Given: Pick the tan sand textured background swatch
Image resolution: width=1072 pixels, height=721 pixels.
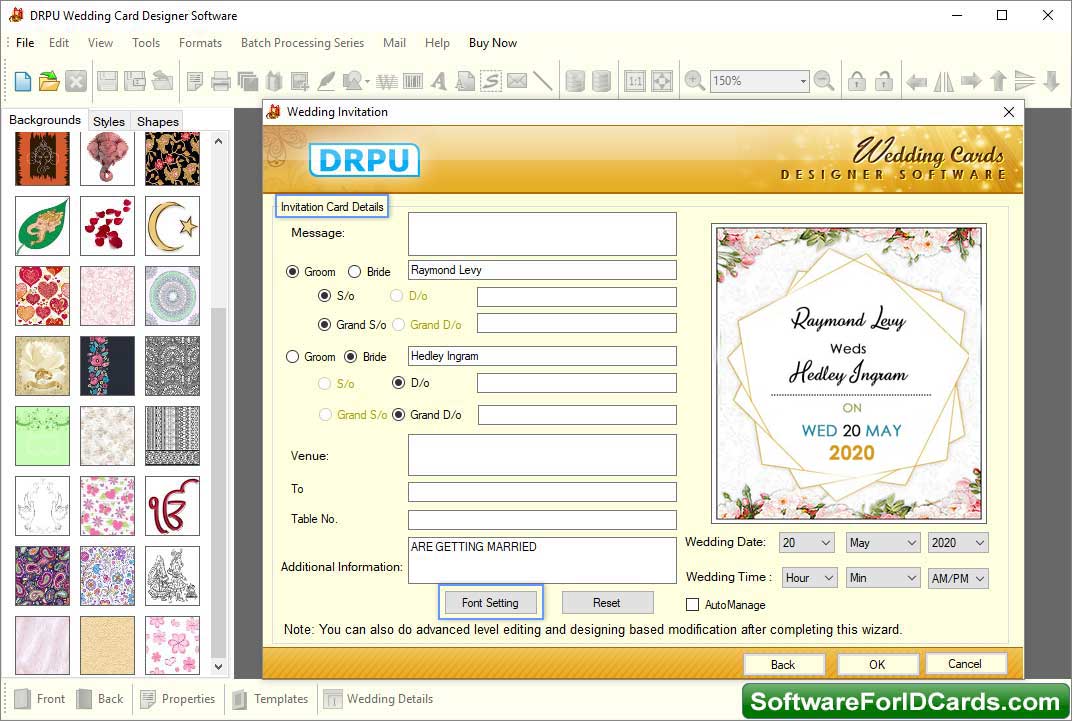Looking at the screenshot, I should point(107,646).
